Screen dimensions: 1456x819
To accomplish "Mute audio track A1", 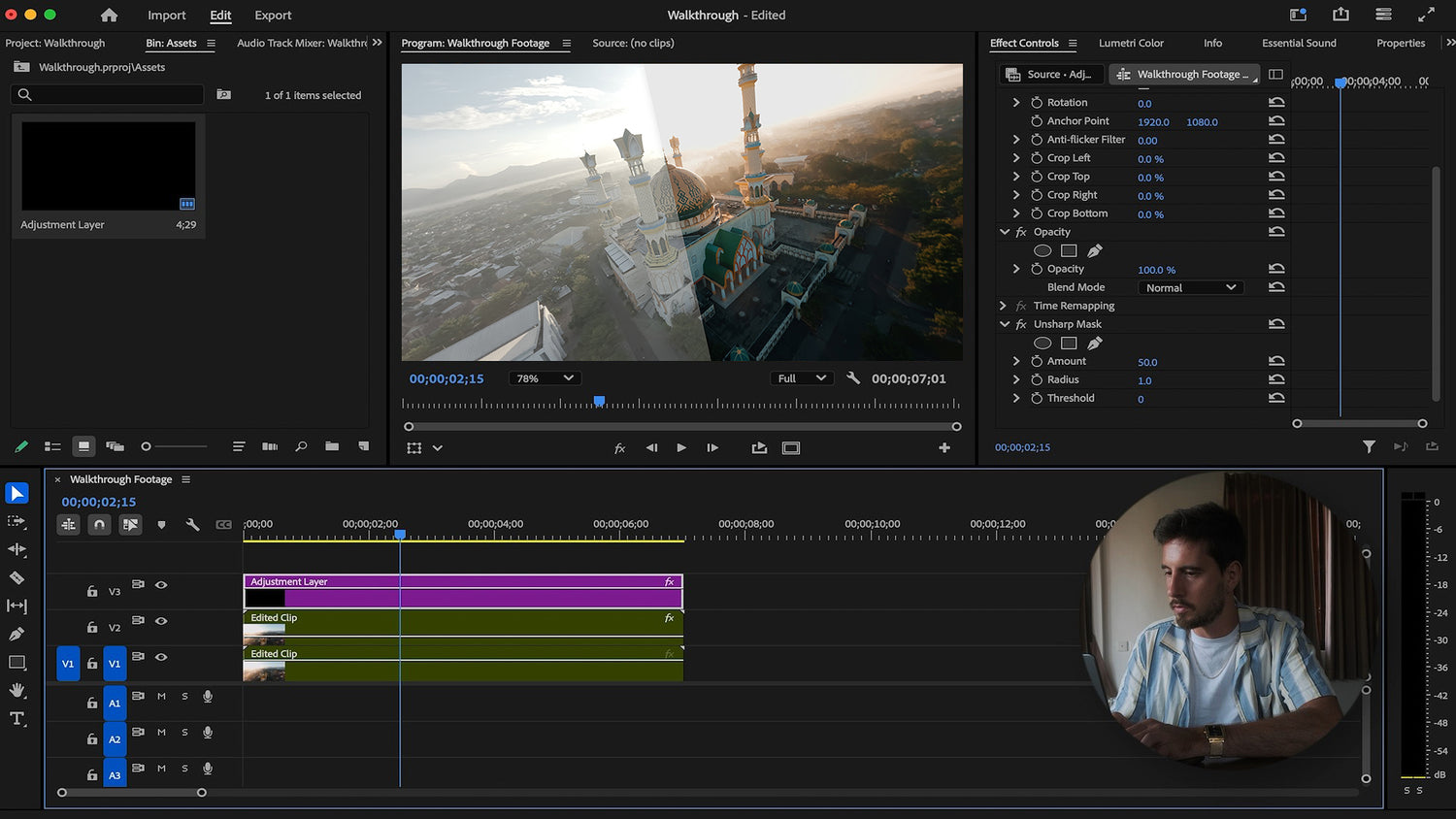I will (161, 697).
